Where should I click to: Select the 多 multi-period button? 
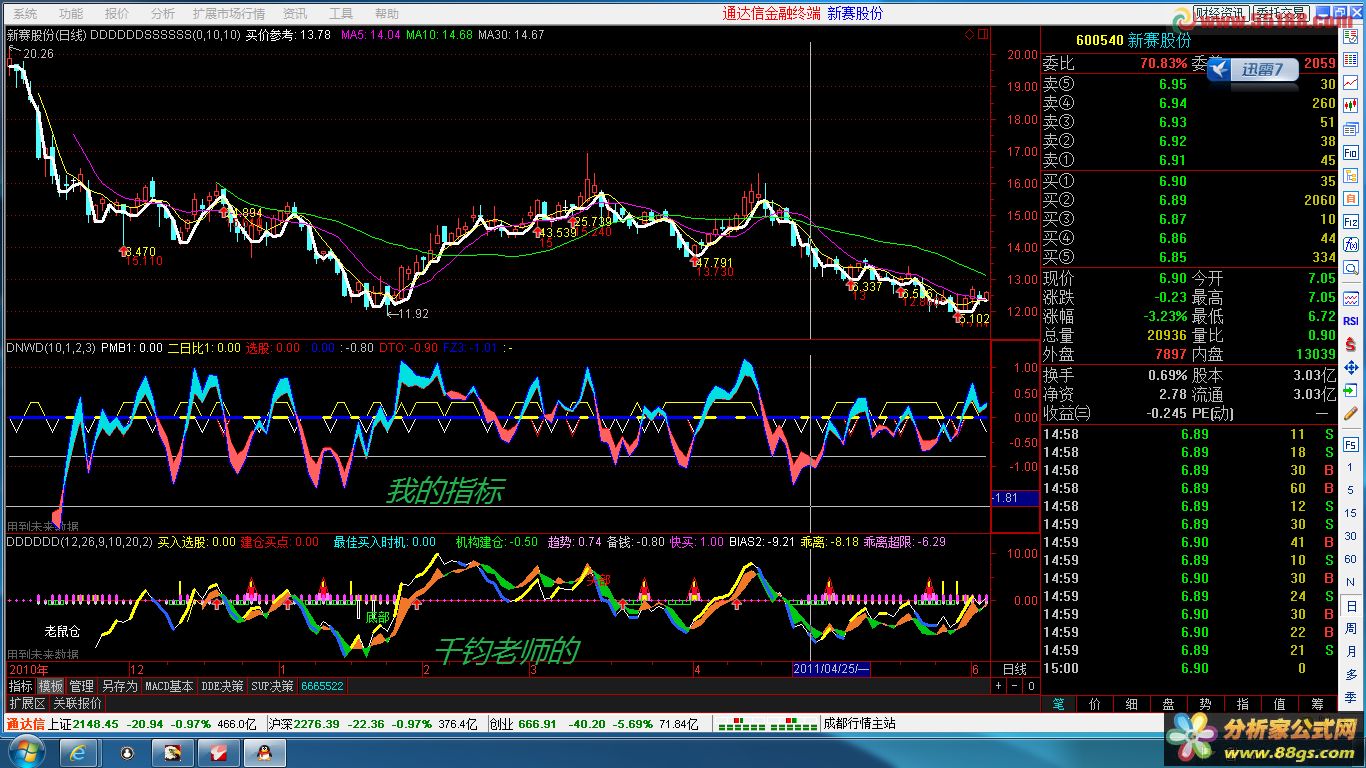[1351, 675]
